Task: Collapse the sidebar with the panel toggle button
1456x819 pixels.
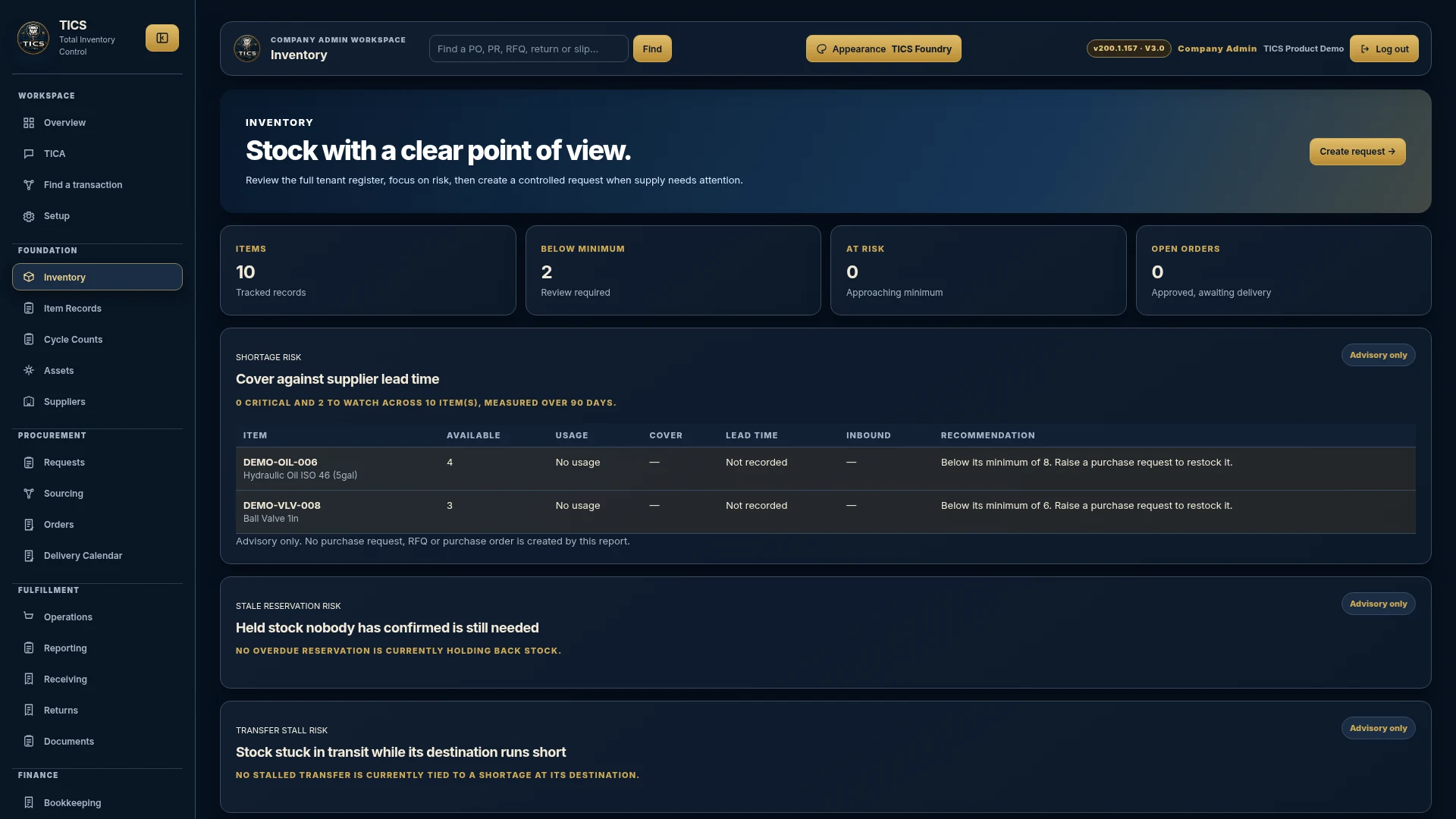Action: point(162,38)
